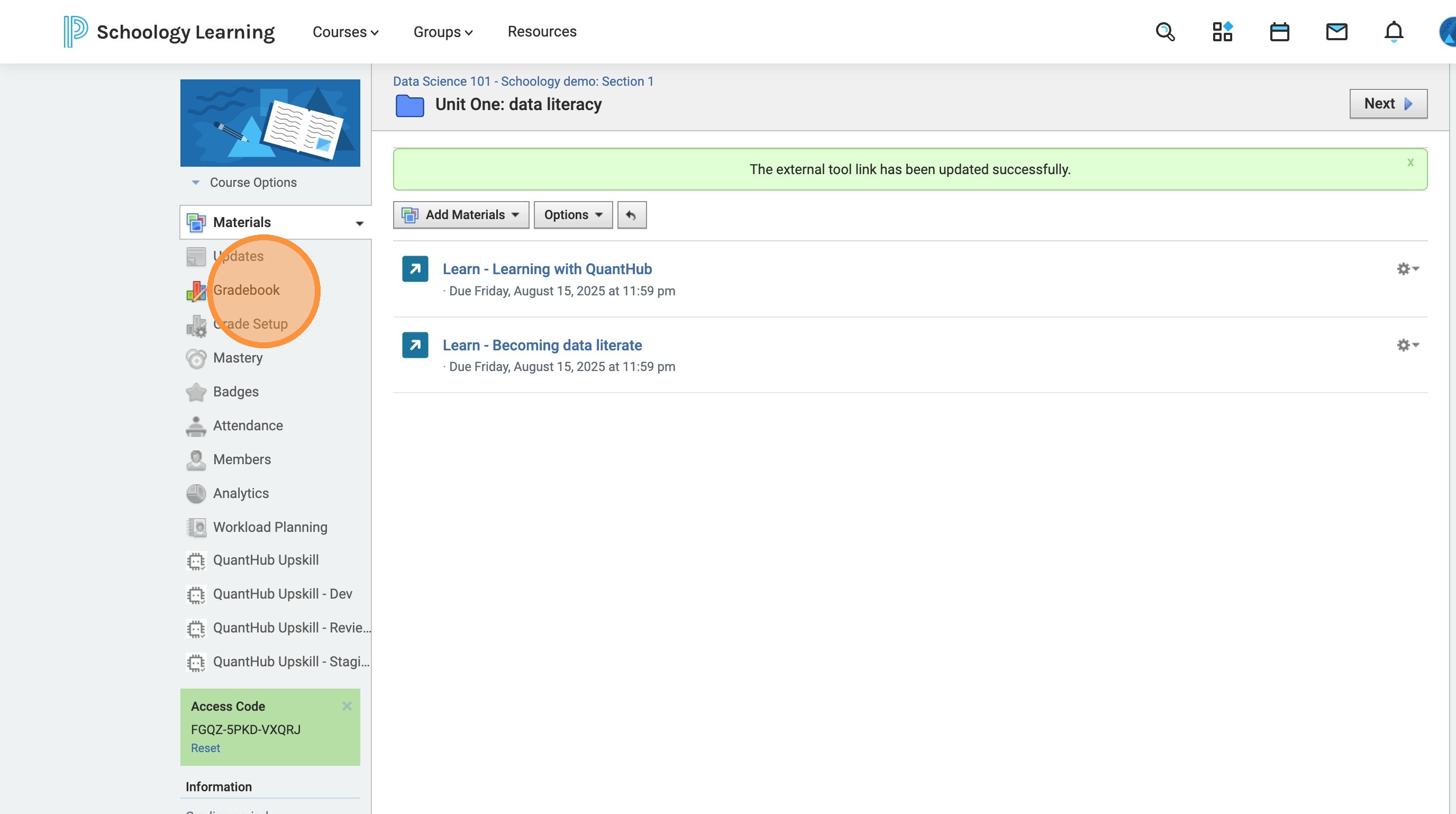
Task: Open the Options dropdown button
Action: tap(572, 215)
